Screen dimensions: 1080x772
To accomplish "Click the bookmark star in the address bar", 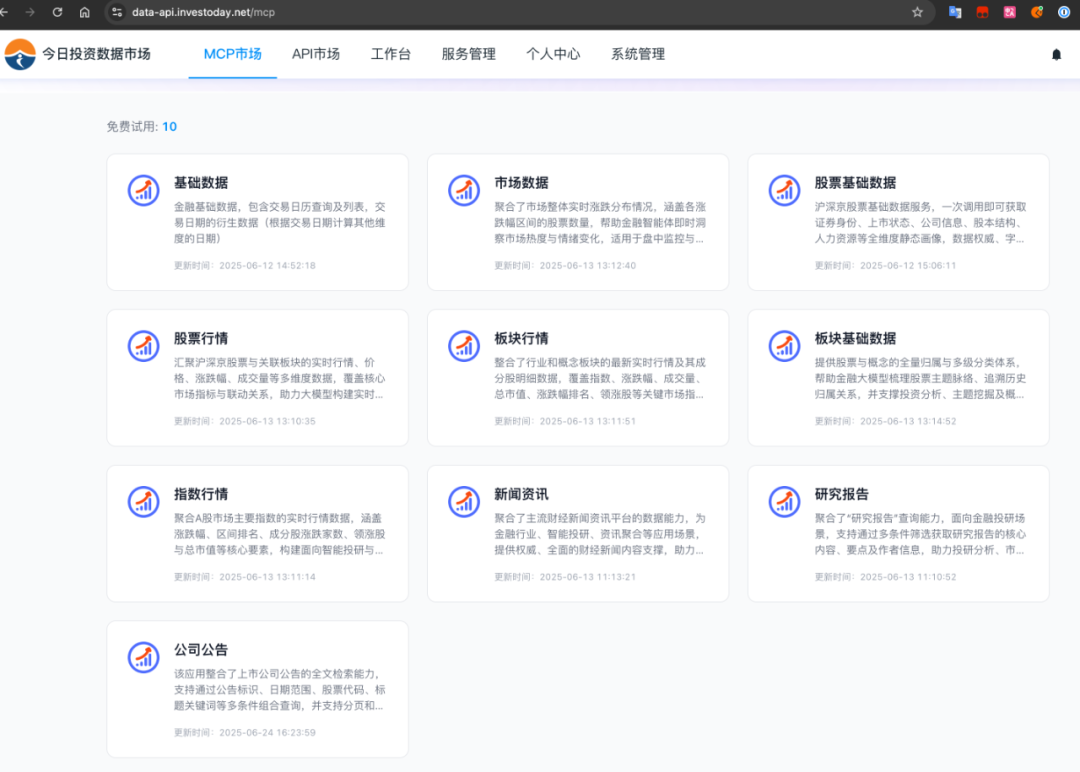I will (x=917, y=13).
